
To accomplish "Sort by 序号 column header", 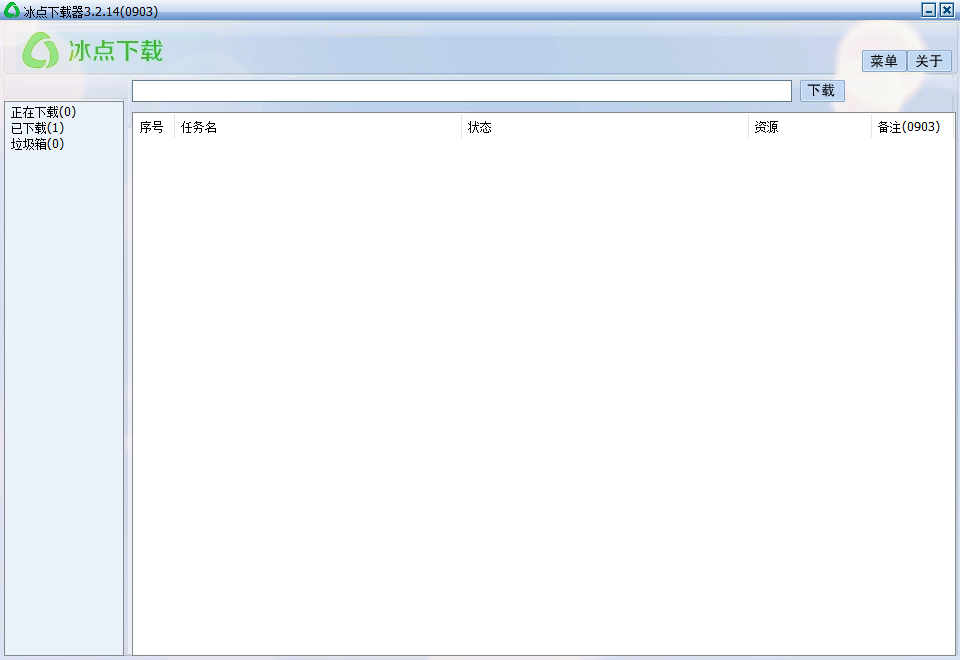I will point(154,127).
